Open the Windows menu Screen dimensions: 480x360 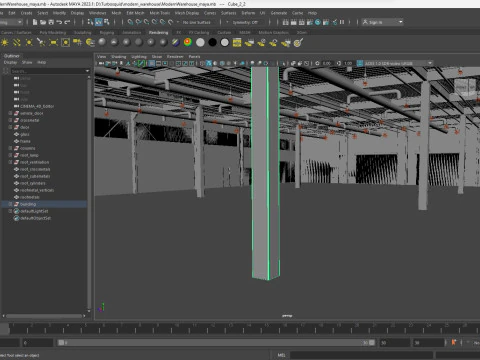(x=97, y=13)
